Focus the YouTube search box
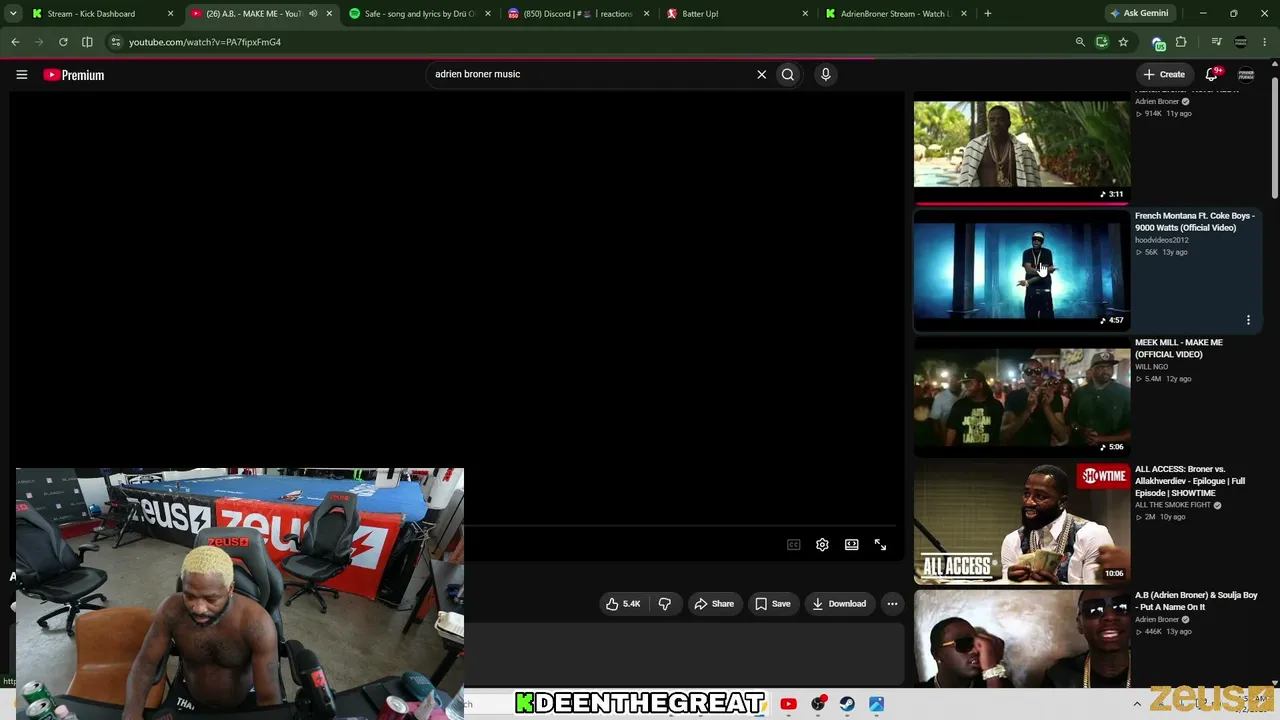The height and width of the screenshot is (720, 1280). point(590,74)
